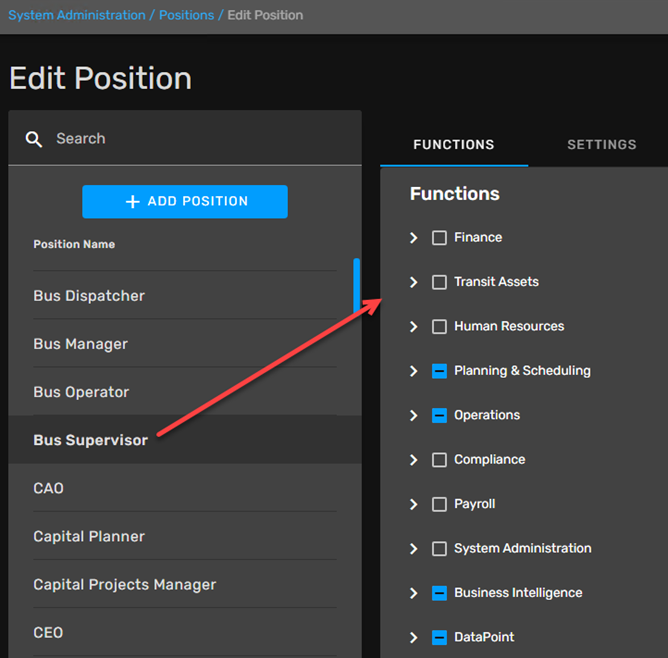Click the Add Position button

185,202
